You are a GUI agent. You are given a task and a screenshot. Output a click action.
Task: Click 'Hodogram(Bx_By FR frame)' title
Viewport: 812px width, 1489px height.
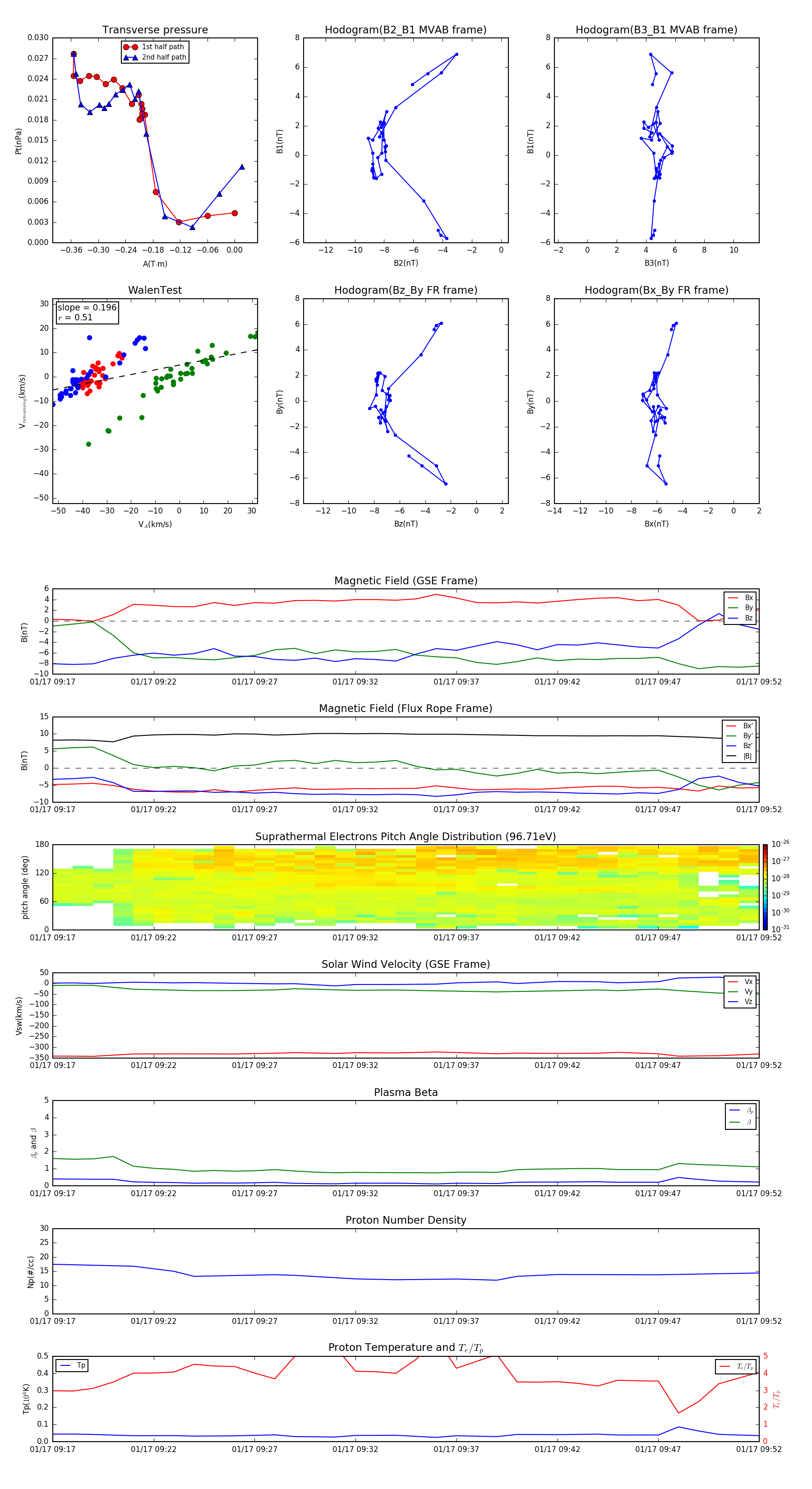tap(656, 290)
